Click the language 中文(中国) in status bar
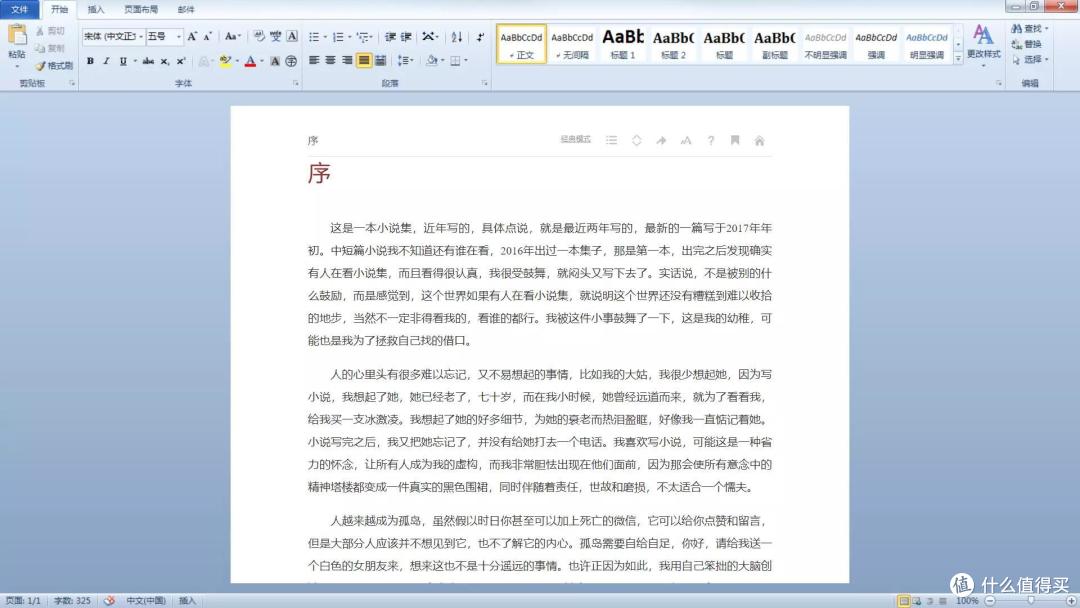1080x608 pixels. [145, 600]
